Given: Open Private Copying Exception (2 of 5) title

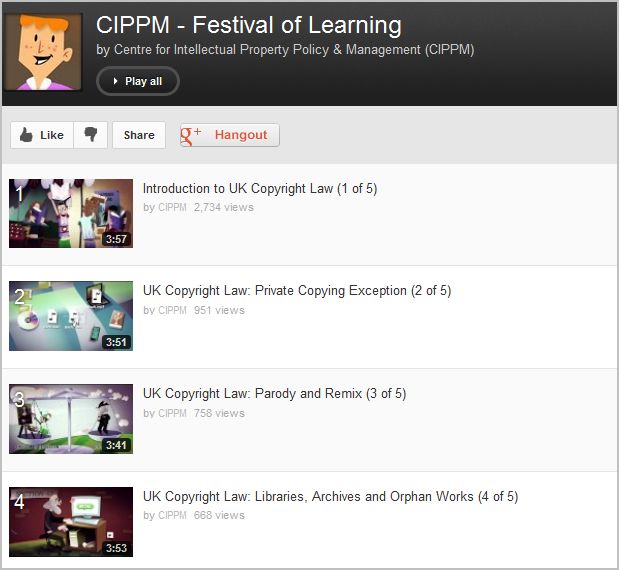Looking at the screenshot, I should point(297,291).
